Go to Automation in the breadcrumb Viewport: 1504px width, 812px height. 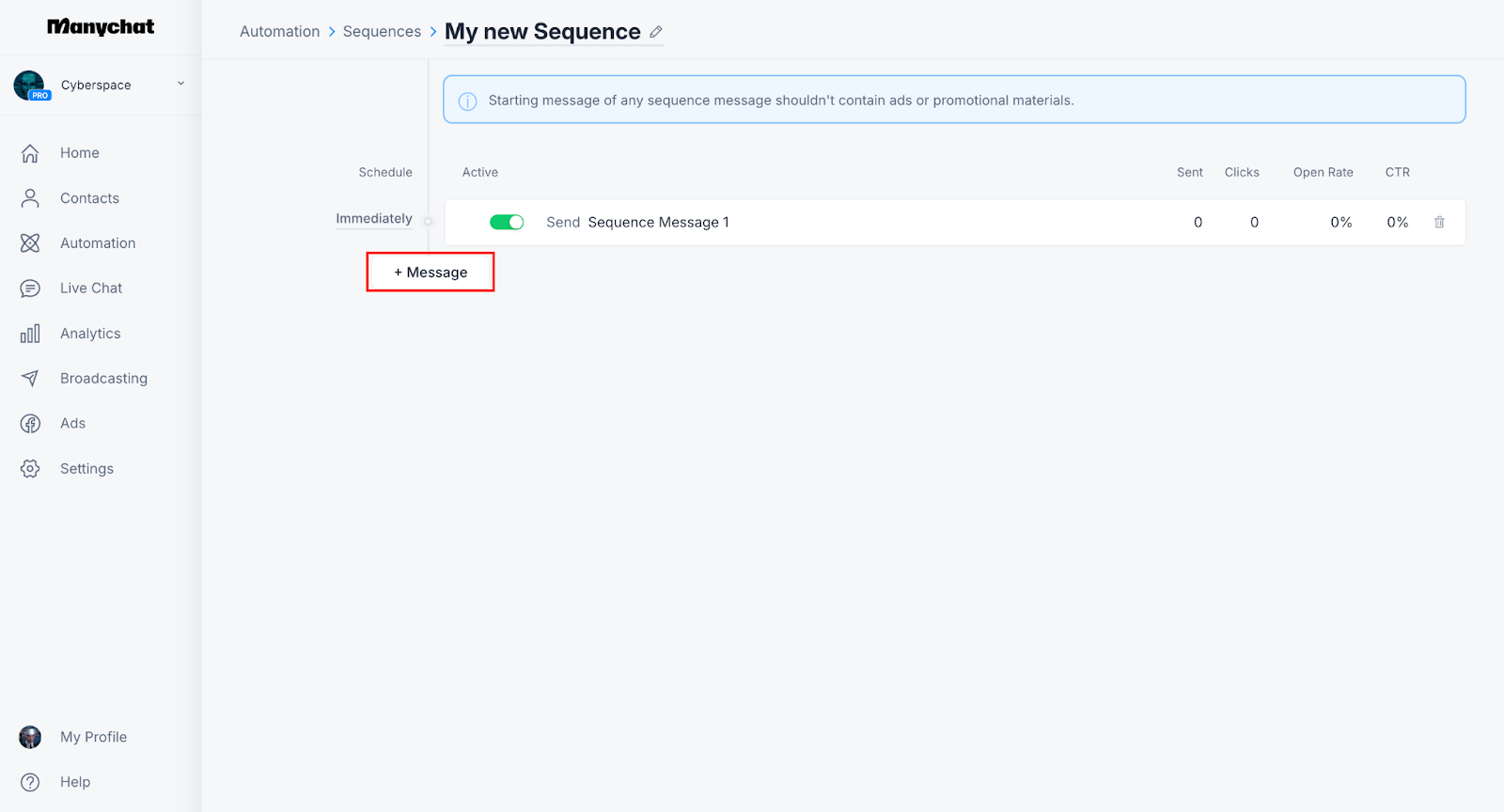pyautogui.click(x=279, y=32)
